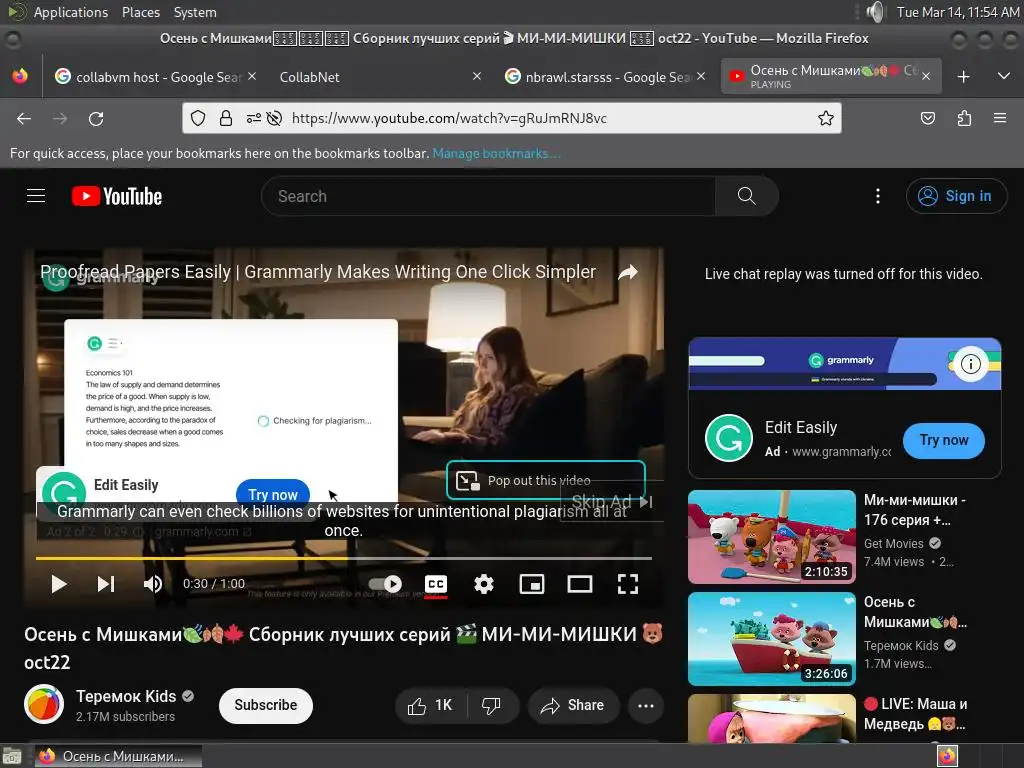This screenshot has height=768, width=1024.
Task: Click Try now in video ad overlay
Action: (x=272, y=494)
